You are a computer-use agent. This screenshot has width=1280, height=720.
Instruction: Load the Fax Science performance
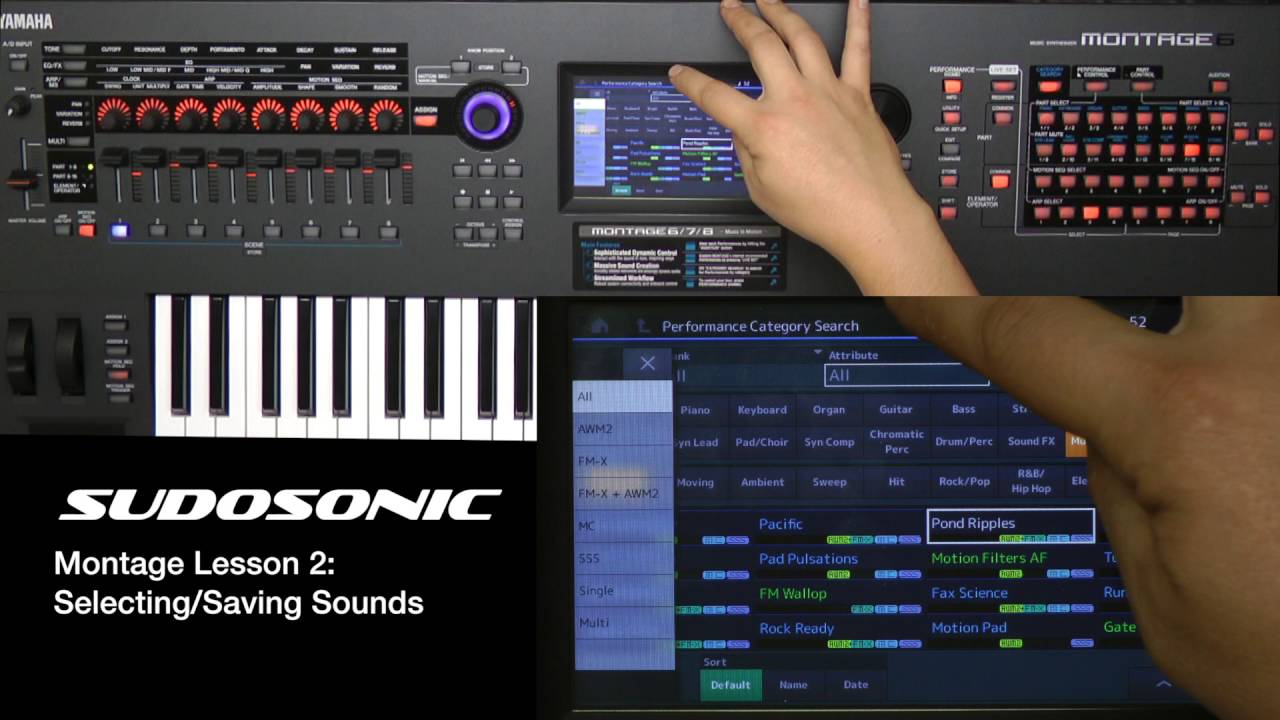pos(1010,598)
